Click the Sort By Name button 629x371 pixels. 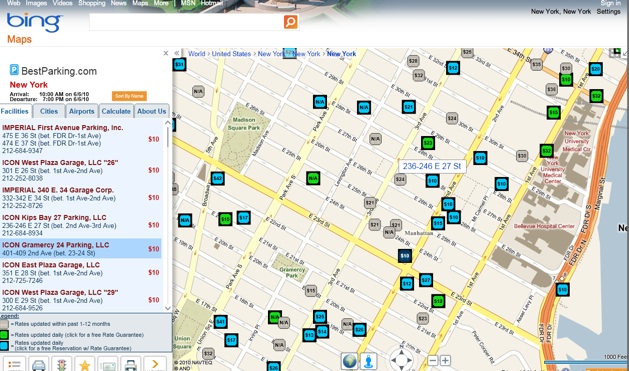[x=129, y=96]
